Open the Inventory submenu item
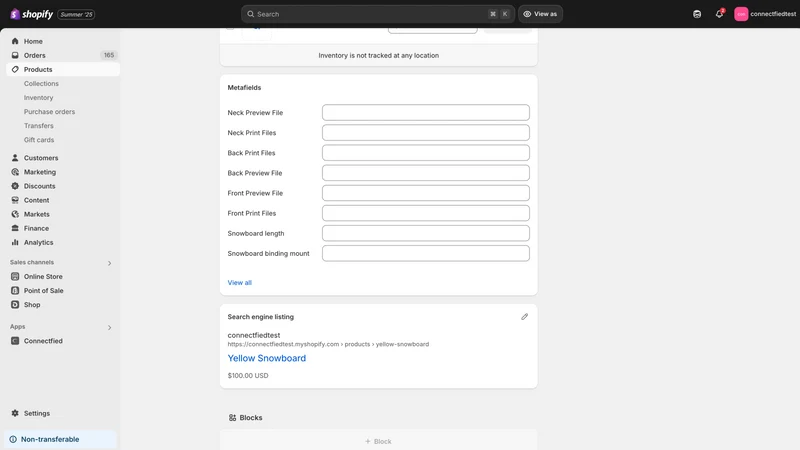 pyautogui.click(x=38, y=97)
